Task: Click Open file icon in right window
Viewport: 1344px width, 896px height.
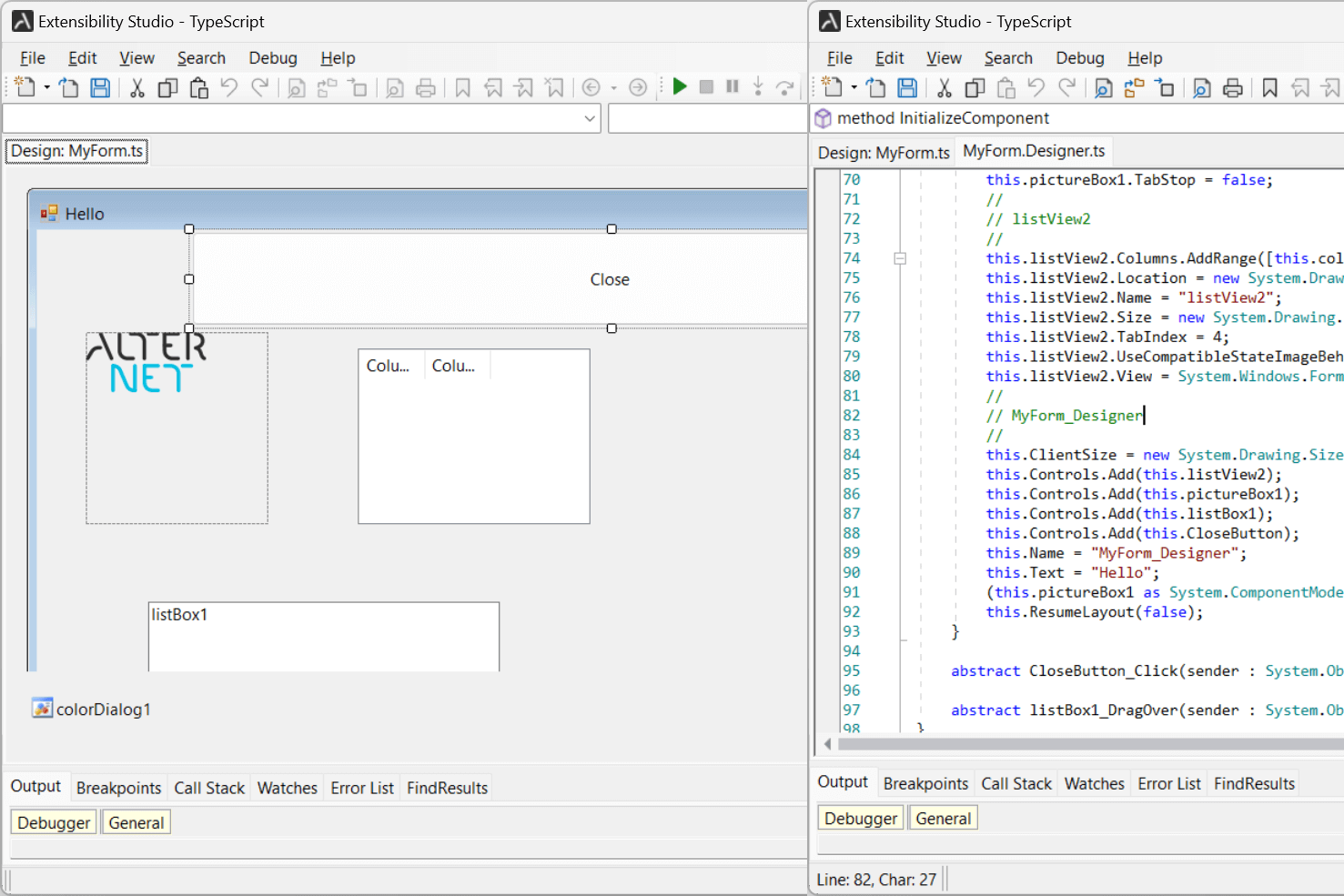Action: 875,87
